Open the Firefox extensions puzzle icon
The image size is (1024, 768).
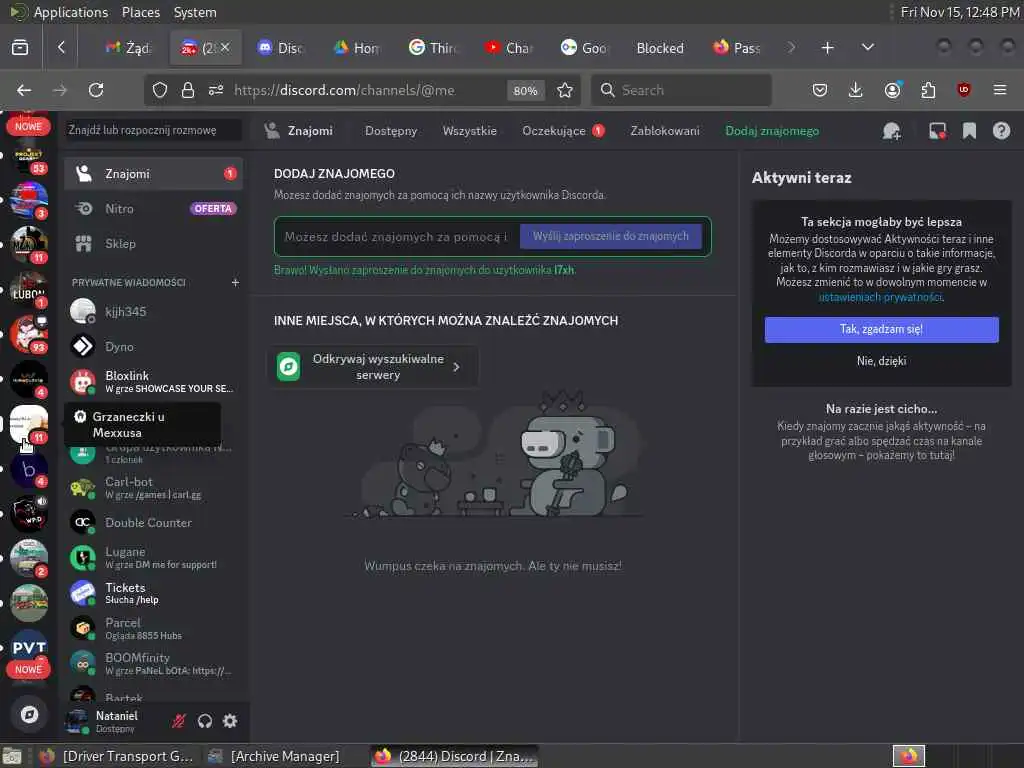click(x=928, y=90)
